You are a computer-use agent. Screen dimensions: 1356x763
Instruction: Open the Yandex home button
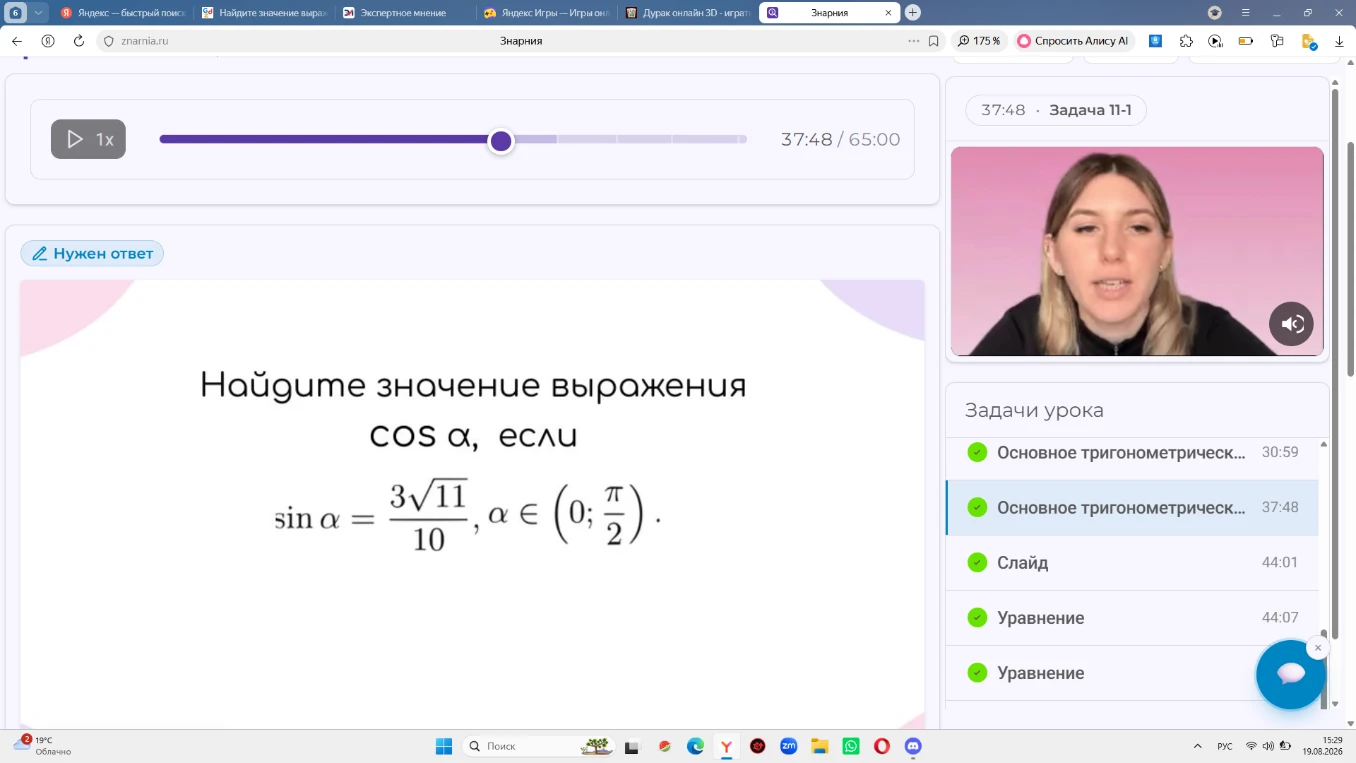(x=48, y=41)
